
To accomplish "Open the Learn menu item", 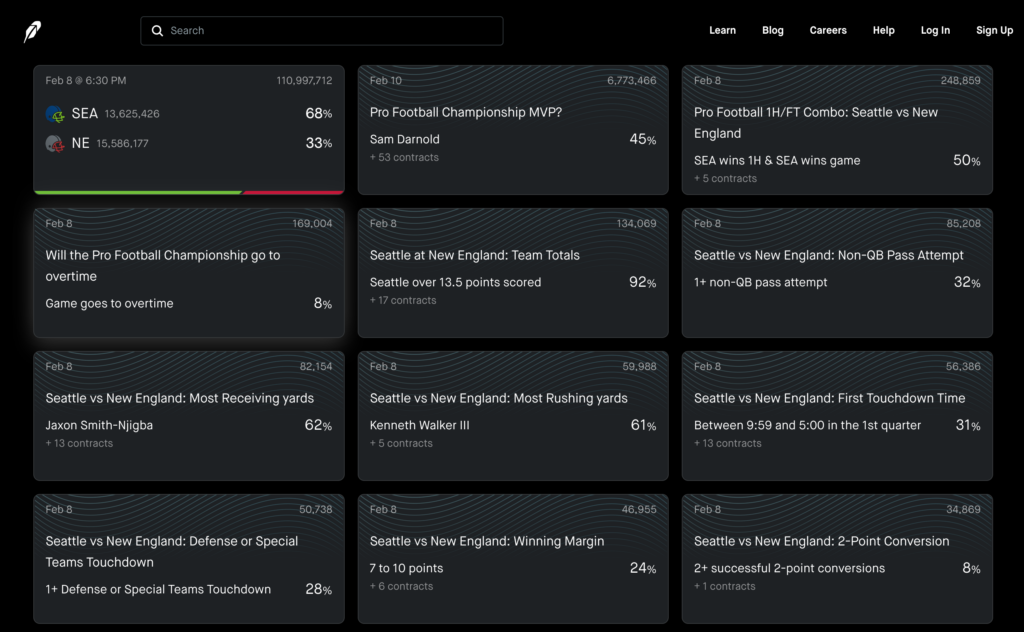I will [x=722, y=31].
